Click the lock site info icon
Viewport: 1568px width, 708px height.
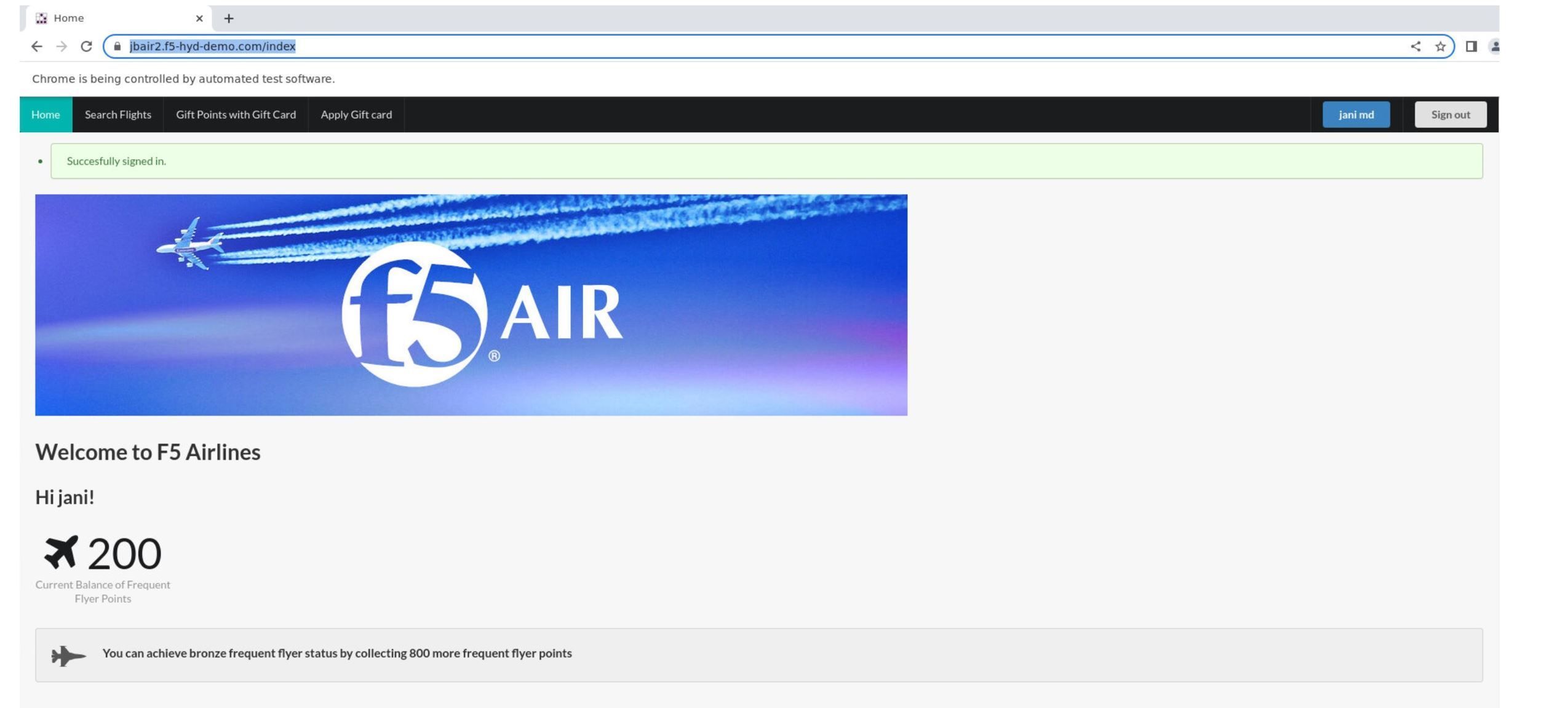117,46
